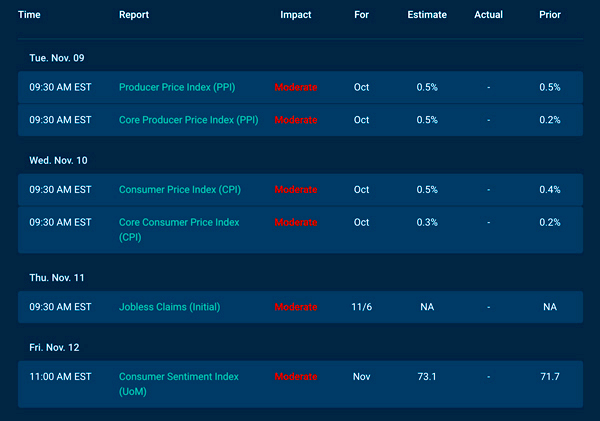
Task: Click the For column header
Action: 361,15
